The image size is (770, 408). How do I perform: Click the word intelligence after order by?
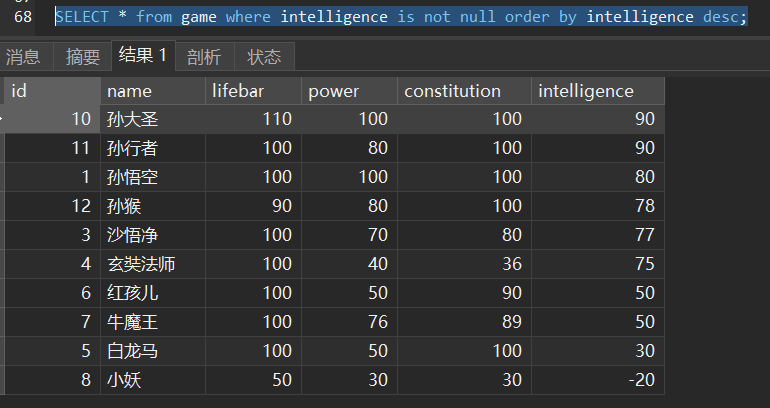(640, 17)
